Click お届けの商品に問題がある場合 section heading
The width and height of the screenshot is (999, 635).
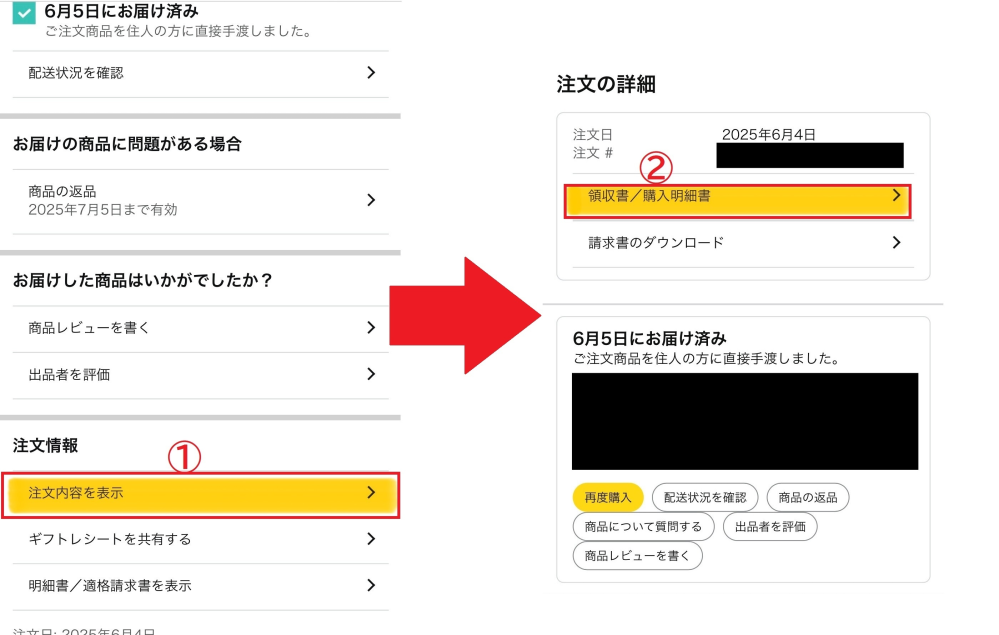[127, 144]
